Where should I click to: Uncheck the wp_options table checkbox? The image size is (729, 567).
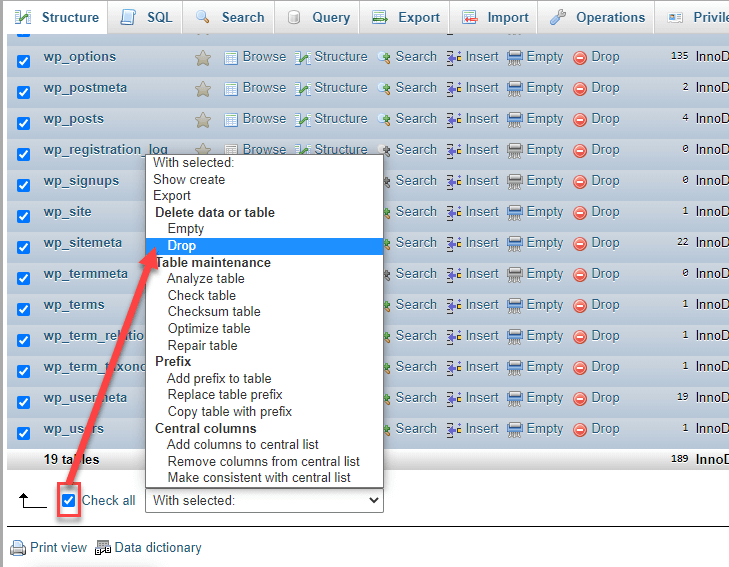point(23,61)
